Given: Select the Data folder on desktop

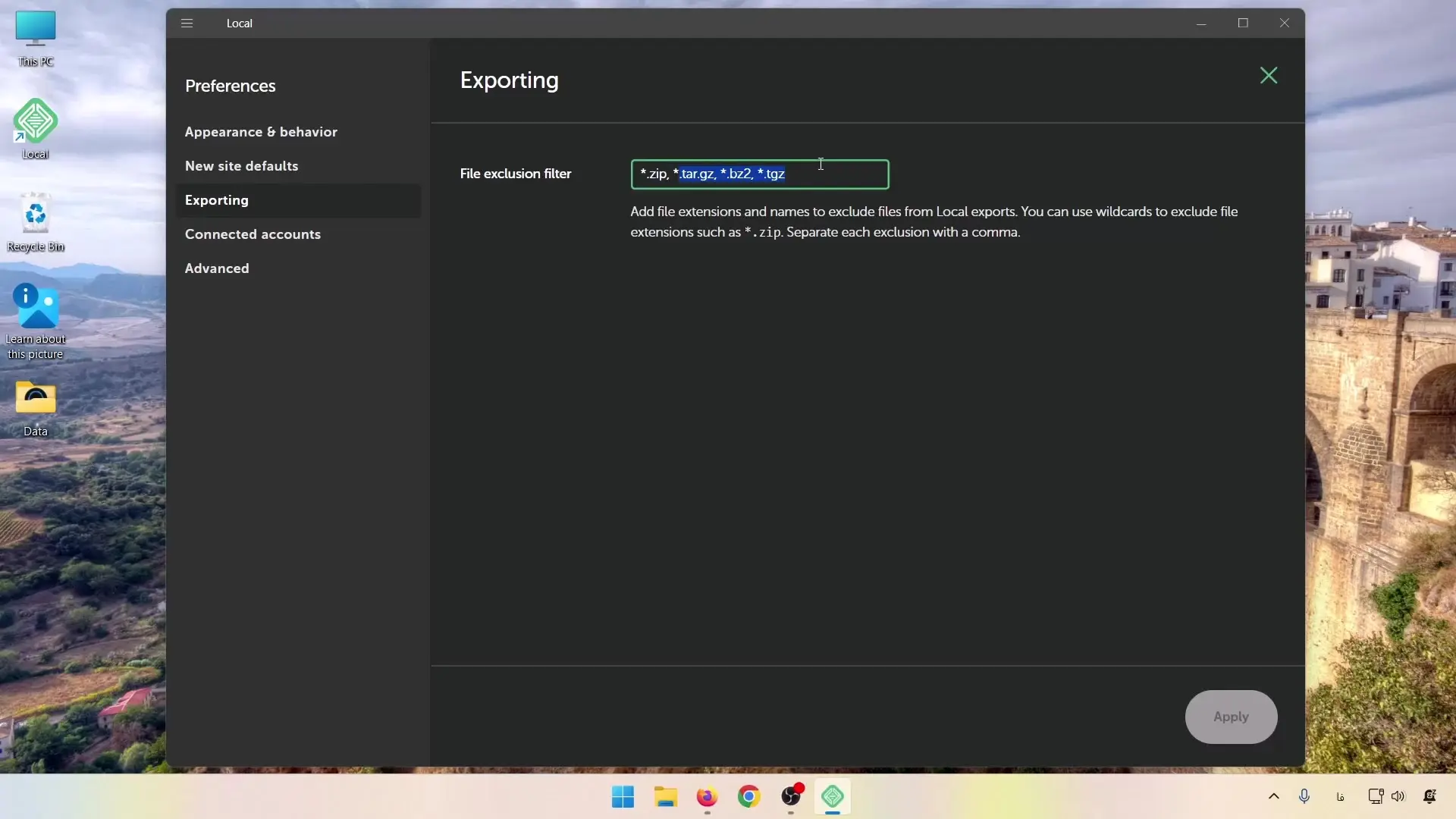Looking at the screenshot, I should 36,409.
